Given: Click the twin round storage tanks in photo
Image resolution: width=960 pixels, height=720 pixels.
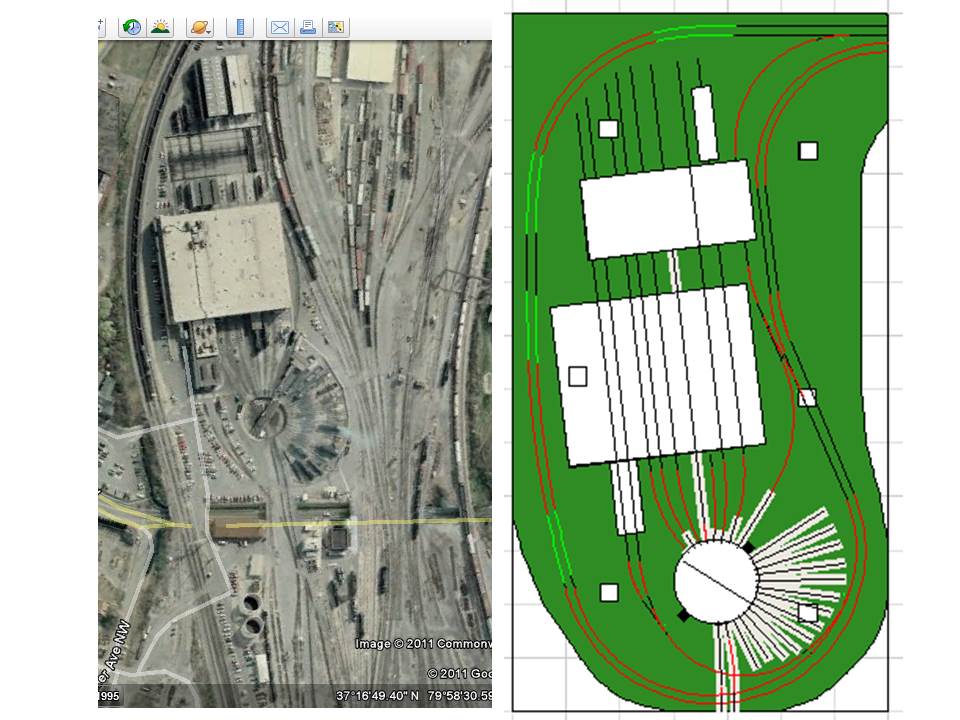Looking at the screenshot, I should (x=250, y=617).
